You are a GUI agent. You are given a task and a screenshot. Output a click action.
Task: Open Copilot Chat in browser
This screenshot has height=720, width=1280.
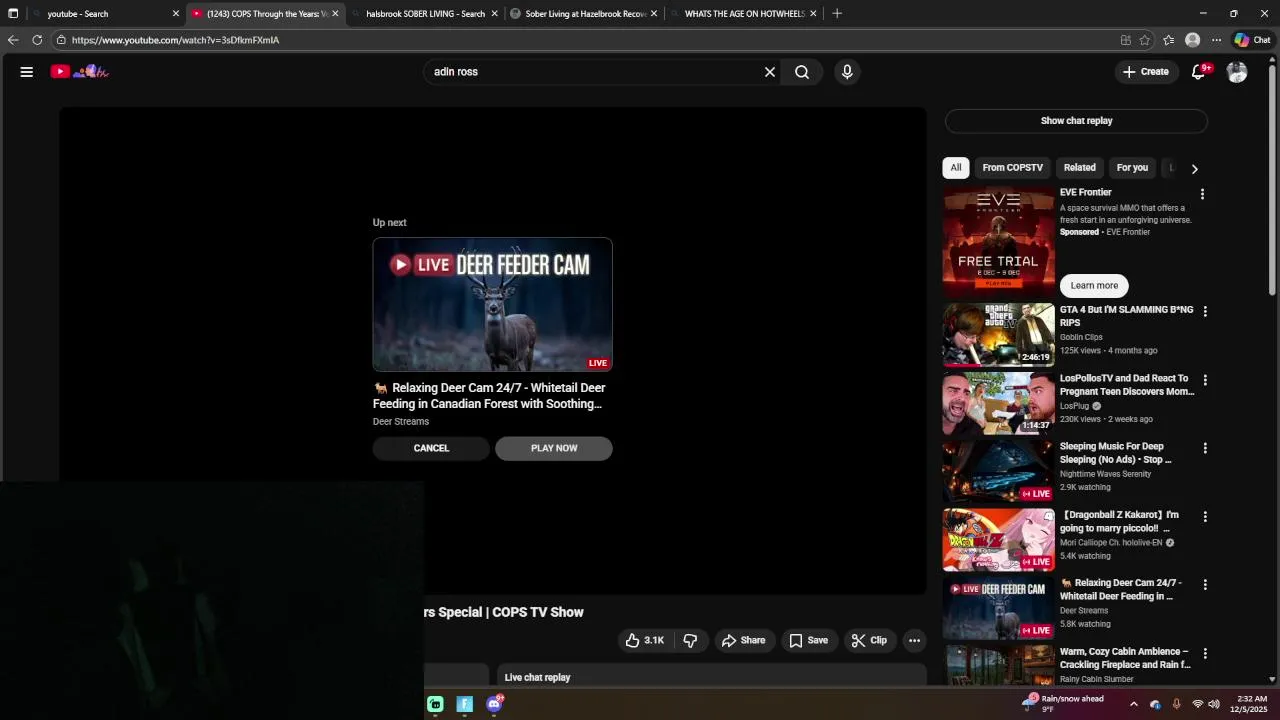[x=1252, y=40]
